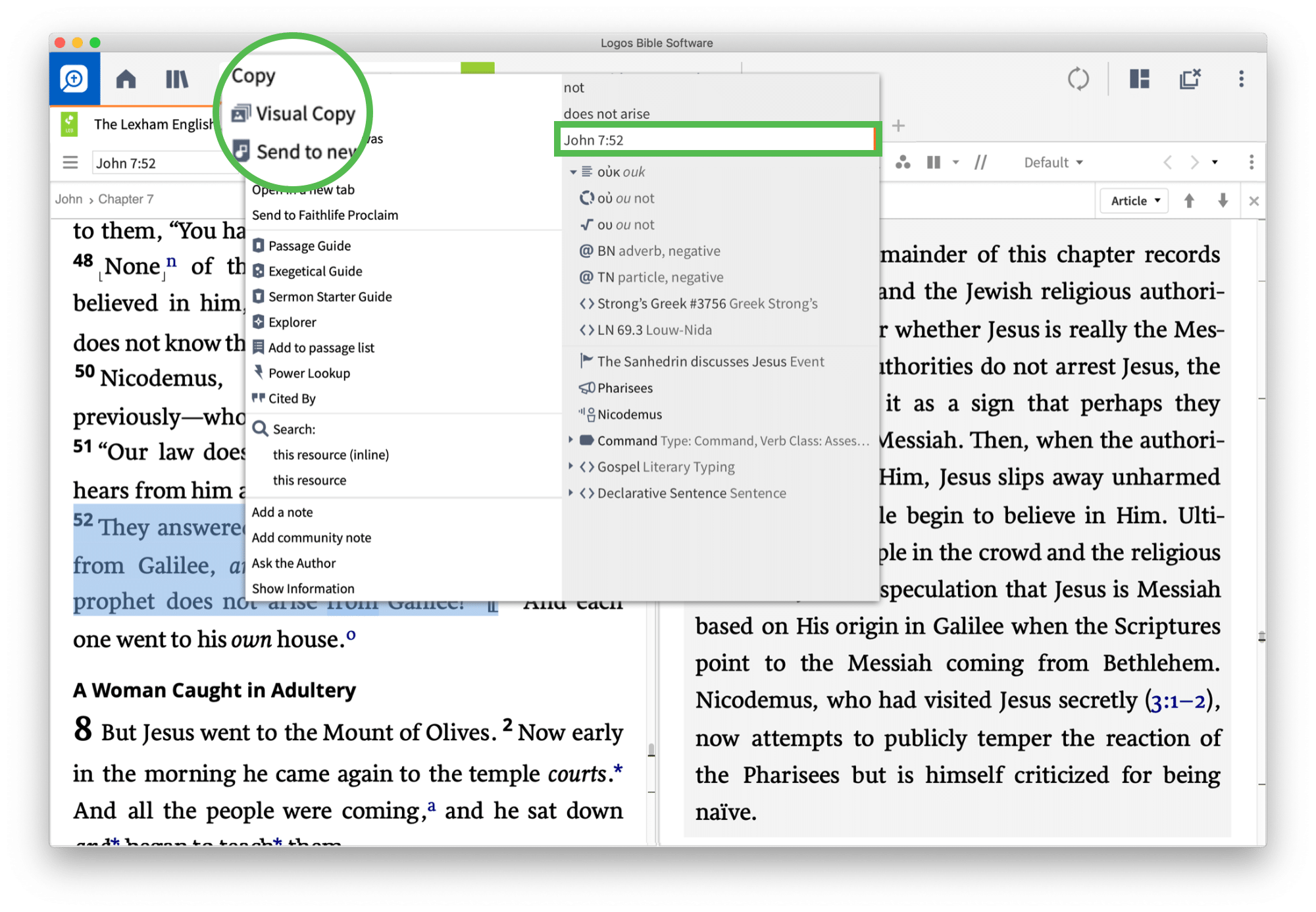Open the Library books icon
The width and height of the screenshot is (1316, 912).
point(176,80)
